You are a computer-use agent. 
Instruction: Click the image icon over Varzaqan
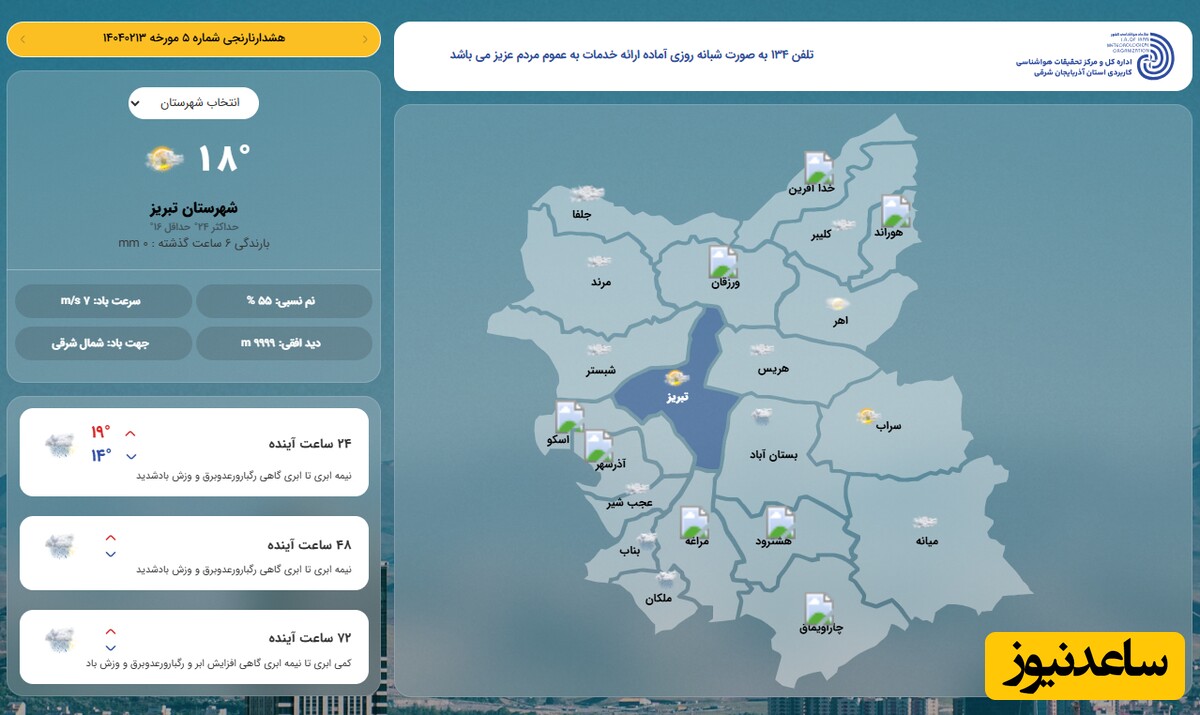pos(723,262)
